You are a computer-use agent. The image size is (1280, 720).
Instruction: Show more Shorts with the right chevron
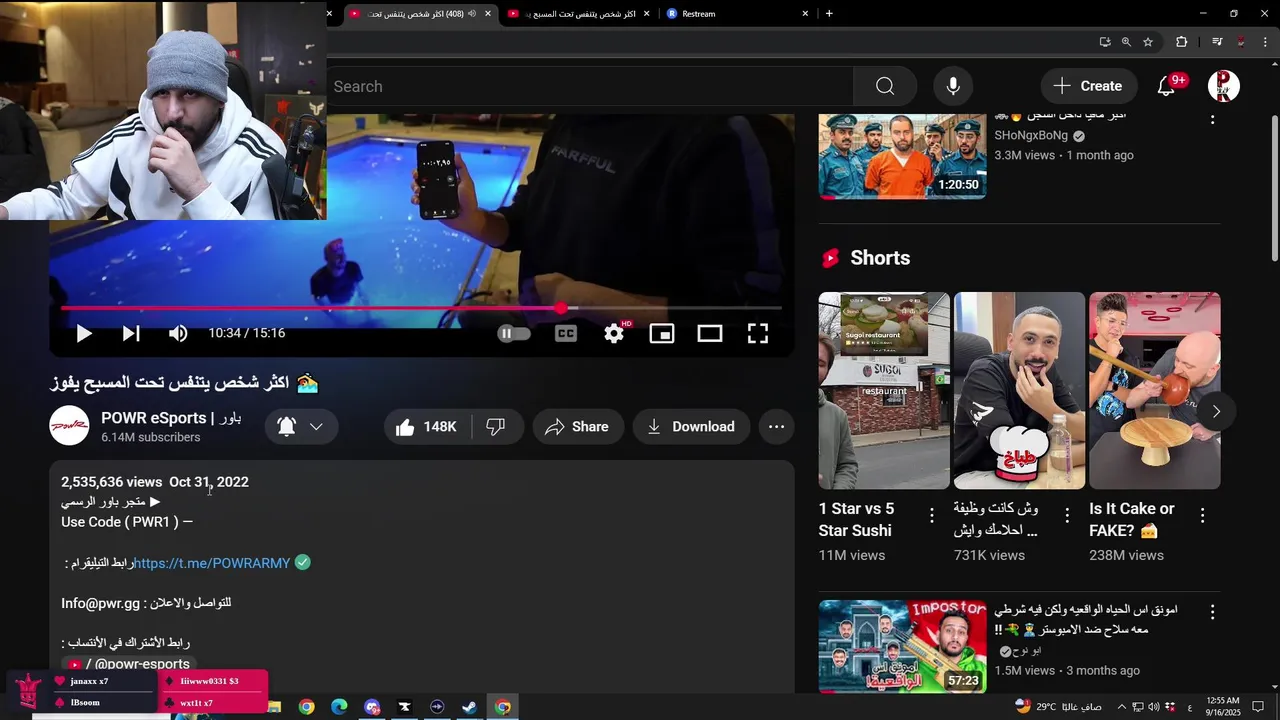[x=1216, y=411]
